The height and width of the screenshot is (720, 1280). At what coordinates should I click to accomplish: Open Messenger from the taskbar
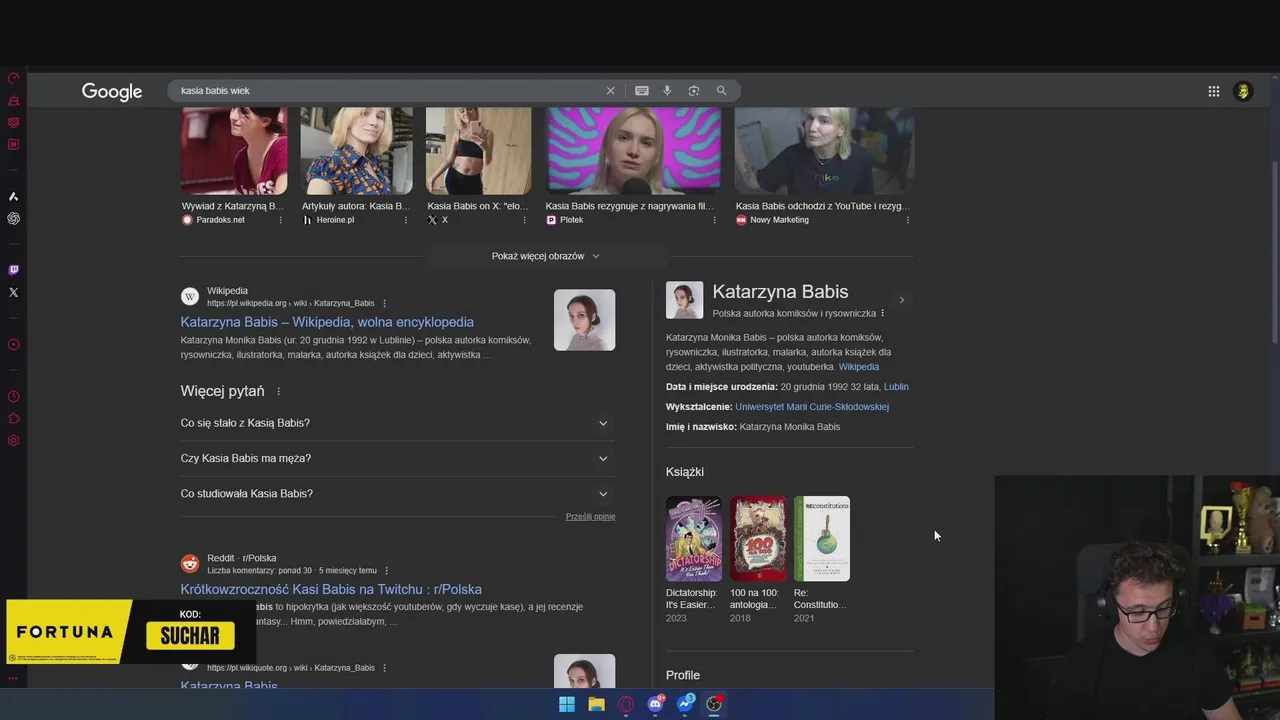[686, 704]
